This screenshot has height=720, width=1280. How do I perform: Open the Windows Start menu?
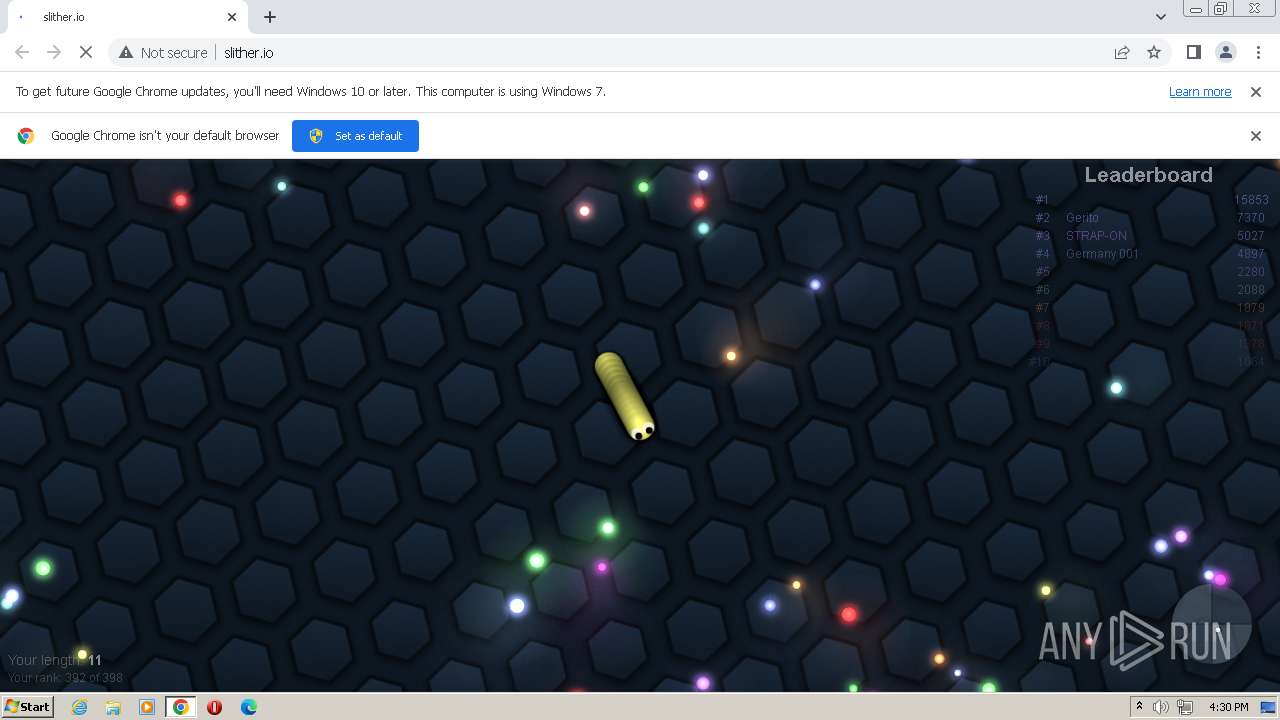(x=27, y=707)
